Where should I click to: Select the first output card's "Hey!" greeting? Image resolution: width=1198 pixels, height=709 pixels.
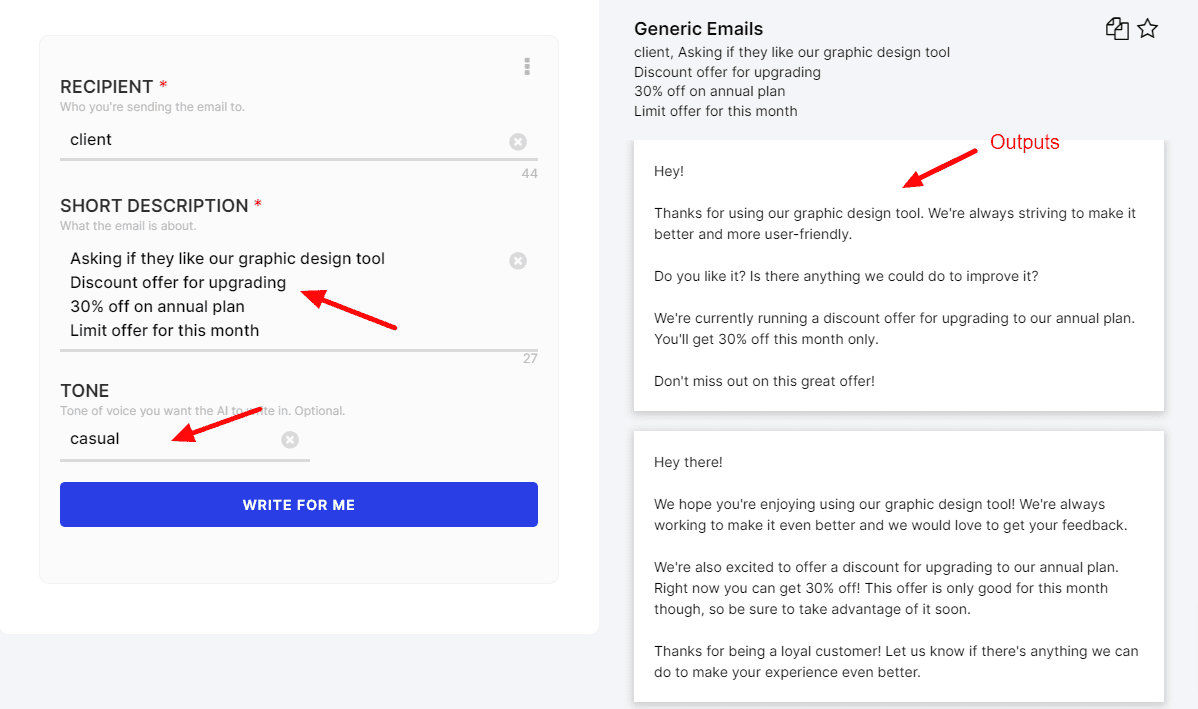[669, 171]
